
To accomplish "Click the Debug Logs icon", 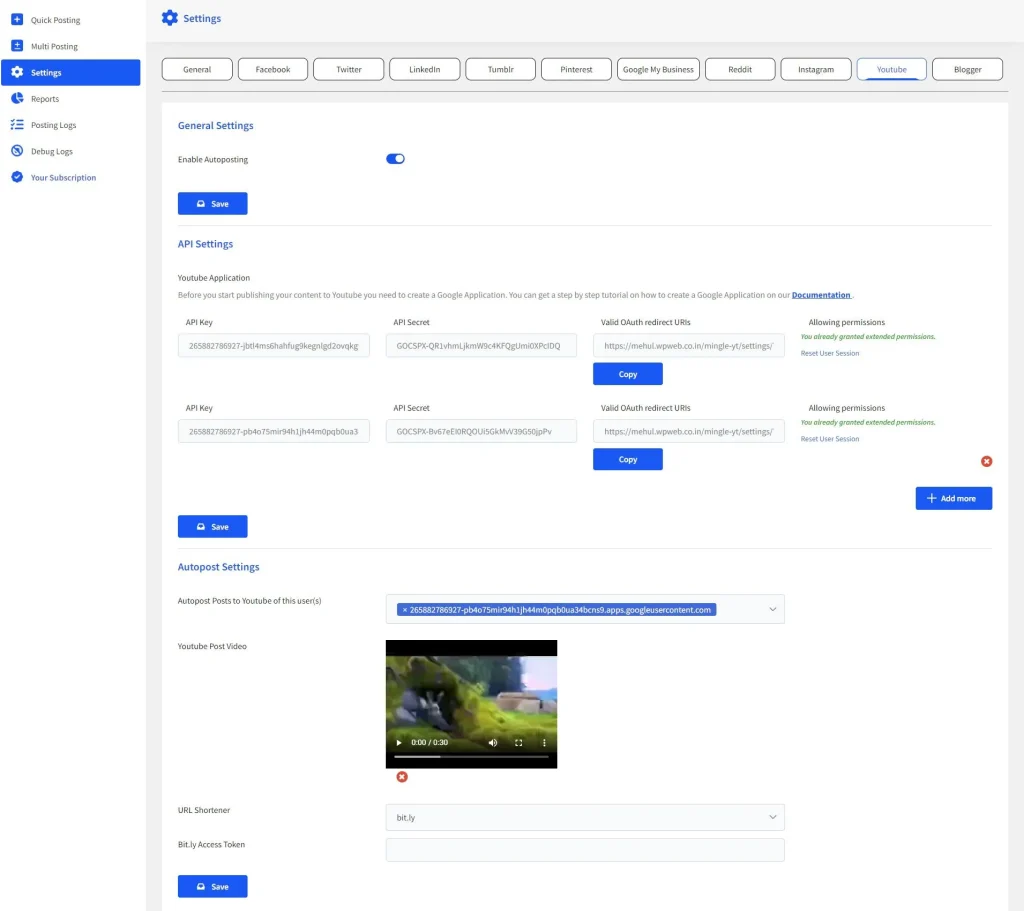I will click(x=17, y=151).
